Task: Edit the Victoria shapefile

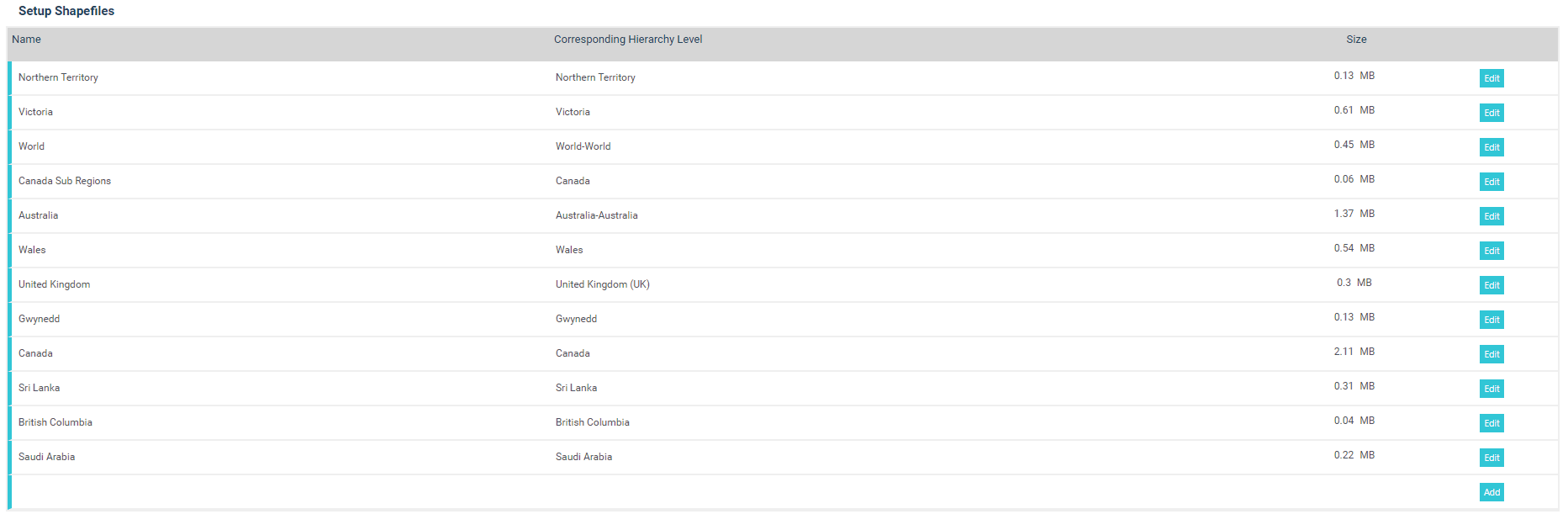Action: (1491, 113)
